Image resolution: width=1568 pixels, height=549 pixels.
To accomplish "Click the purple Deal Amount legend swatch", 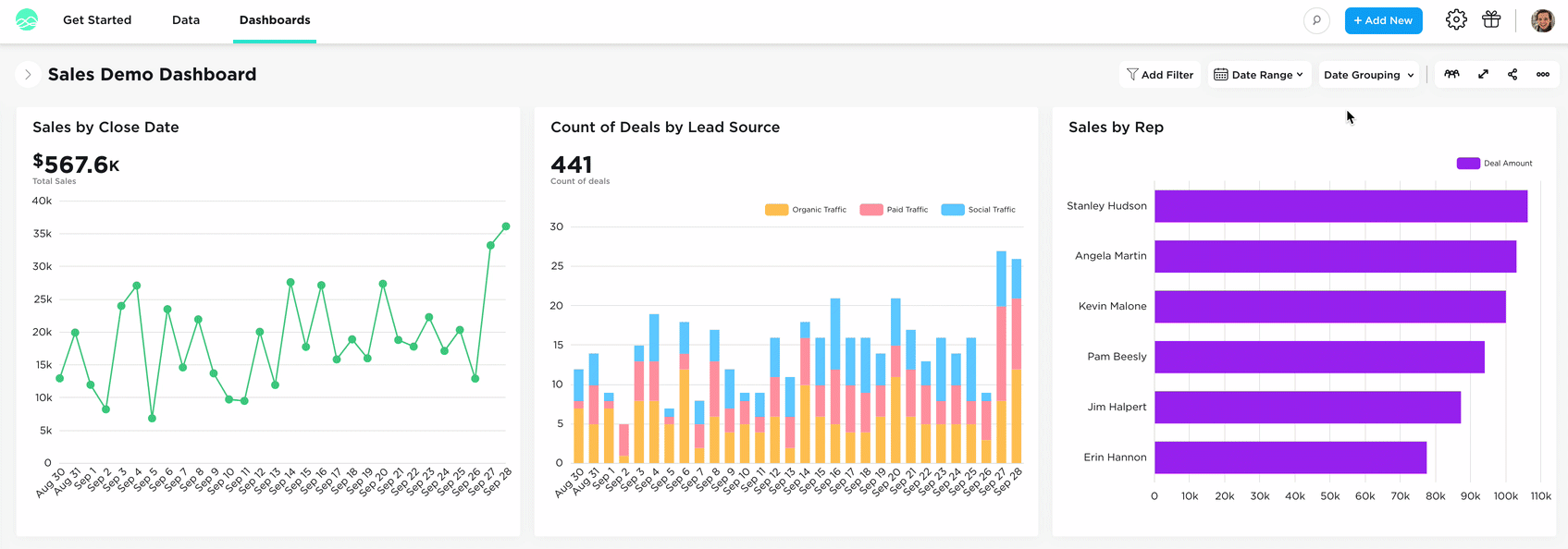I will [1468, 163].
